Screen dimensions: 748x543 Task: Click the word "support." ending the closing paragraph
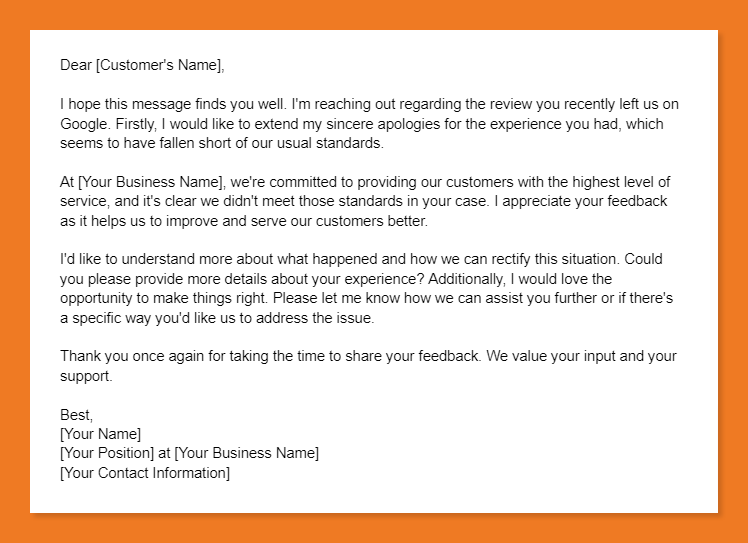click(86, 377)
